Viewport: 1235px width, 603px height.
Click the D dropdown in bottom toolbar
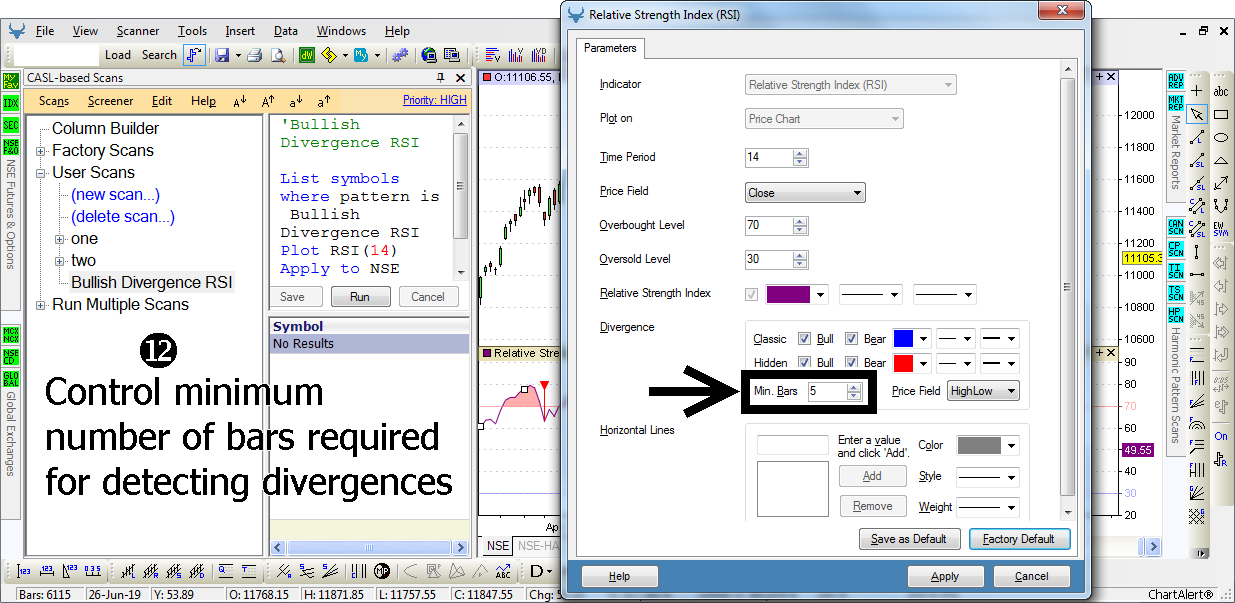pyautogui.click(x=541, y=571)
